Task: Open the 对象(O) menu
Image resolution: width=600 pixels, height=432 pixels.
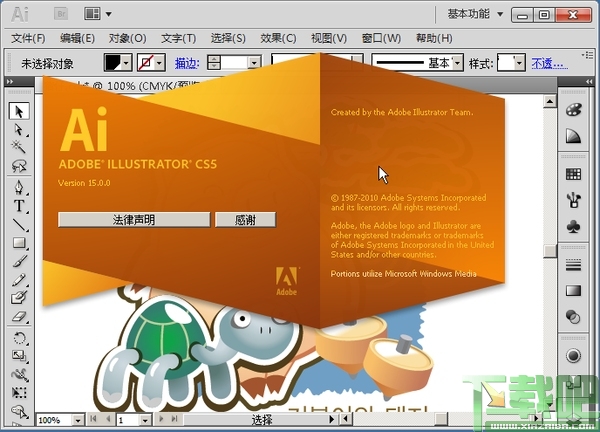Action: (x=127, y=38)
